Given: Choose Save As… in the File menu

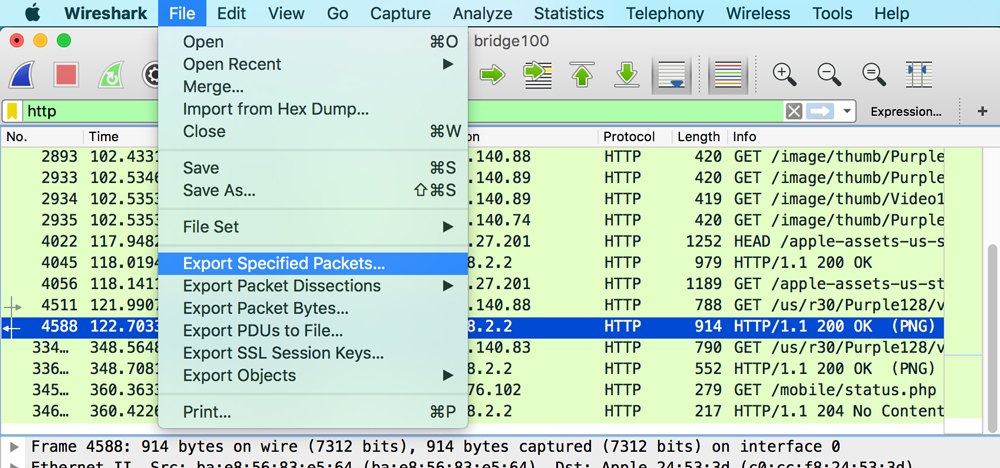Looking at the screenshot, I should pos(313,191).
